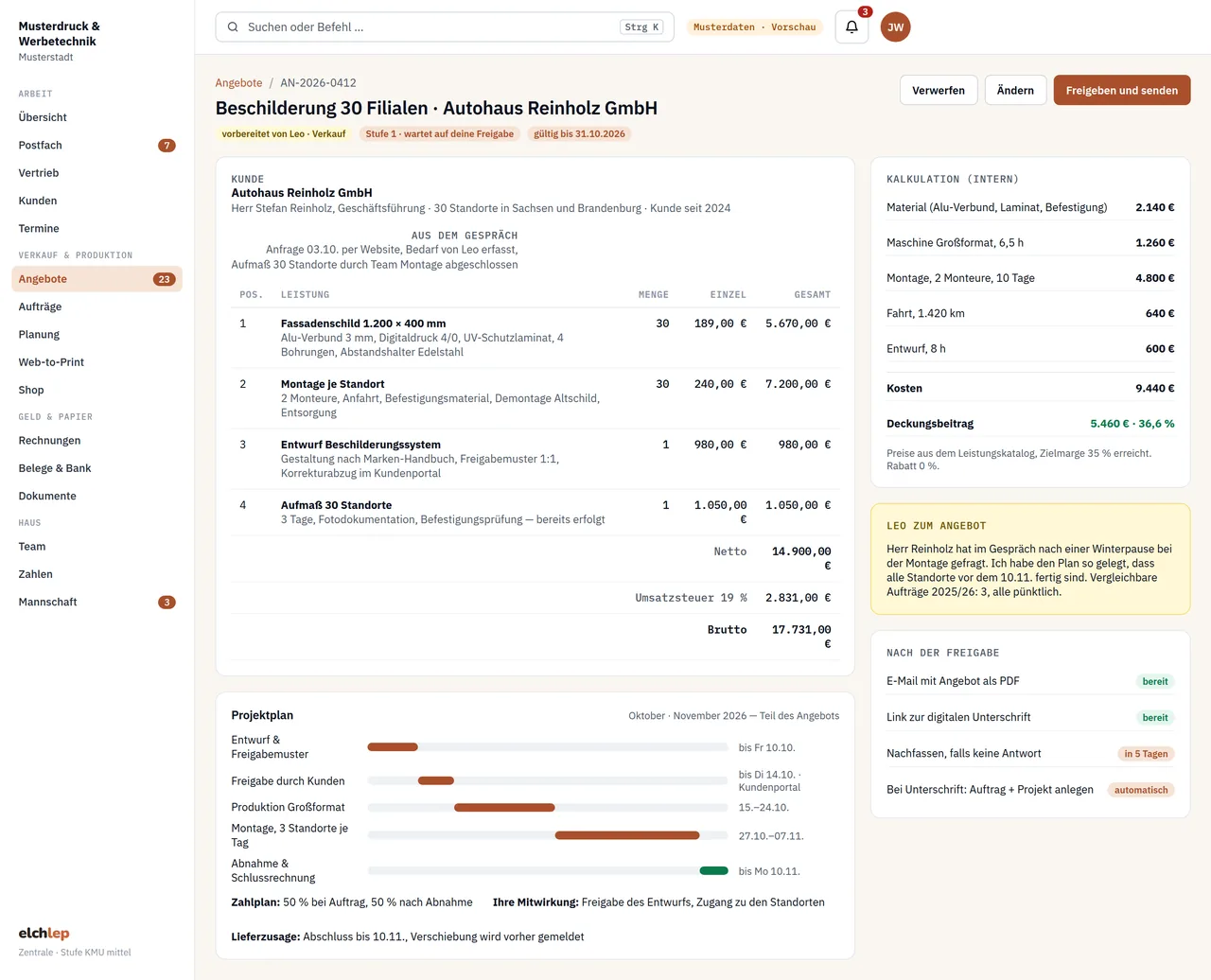Open the notifications bell icon

pos(851,27)
